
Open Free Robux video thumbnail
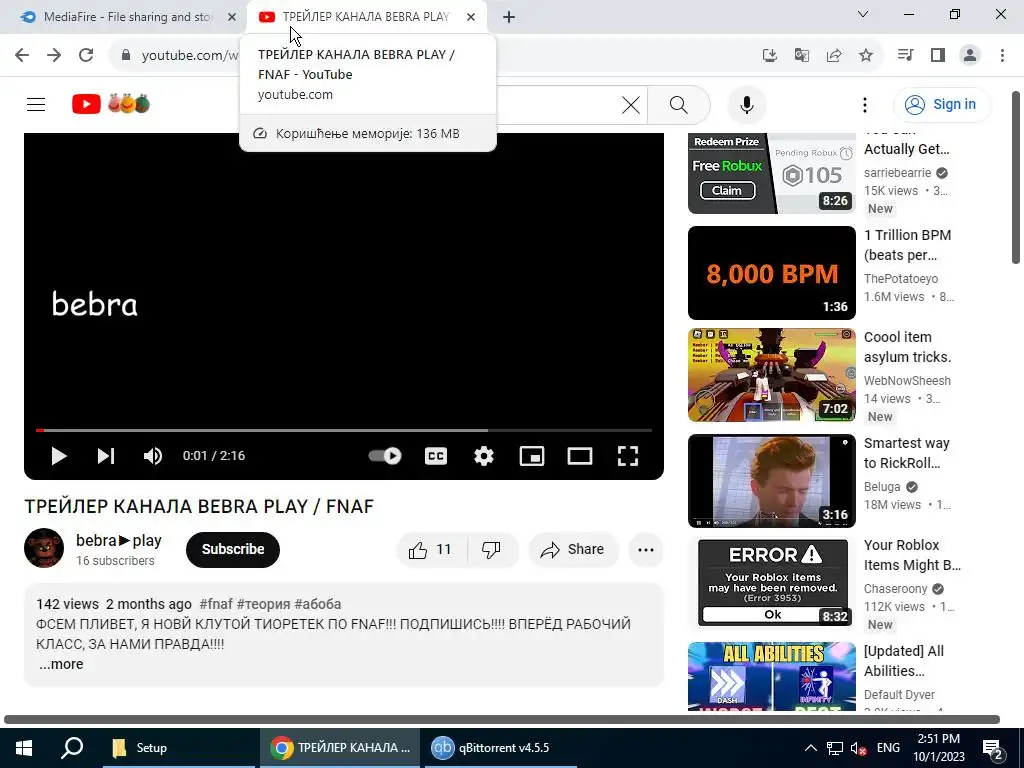[x=771, y=172]
